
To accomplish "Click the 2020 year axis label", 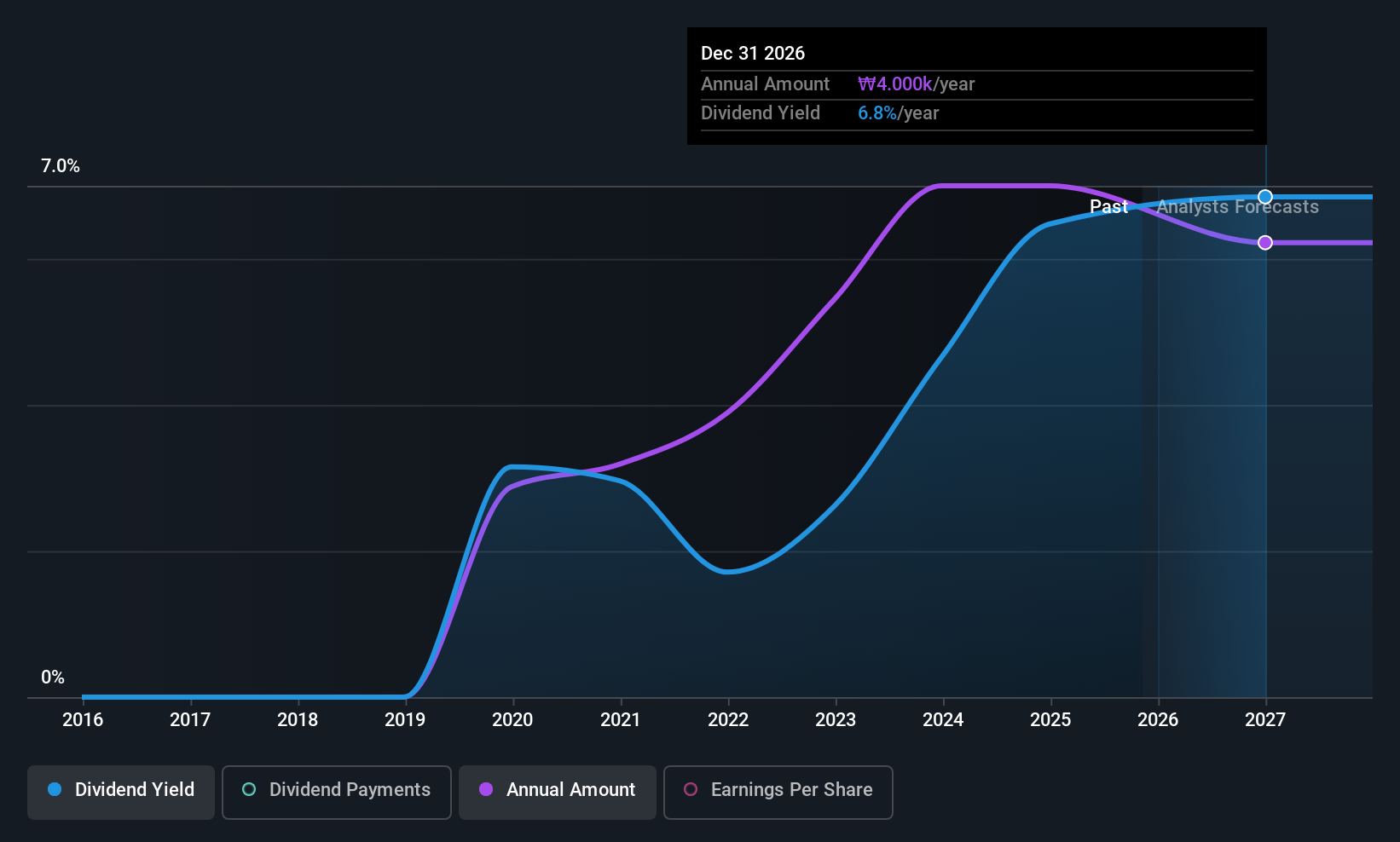I will click(512, 720).
